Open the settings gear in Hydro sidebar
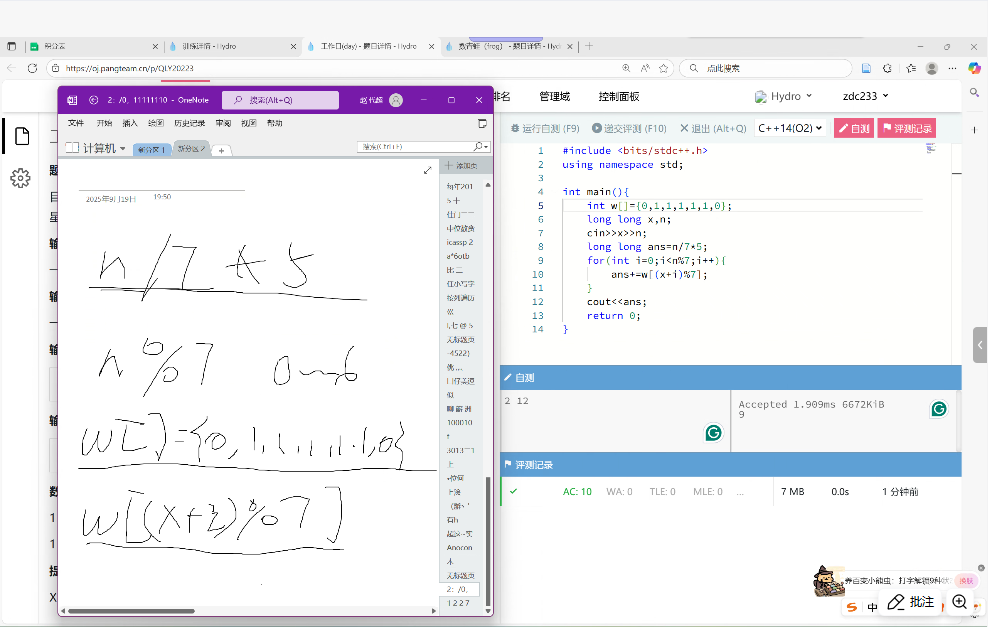This screenshot has width=988, height=627. coord(20,178)
